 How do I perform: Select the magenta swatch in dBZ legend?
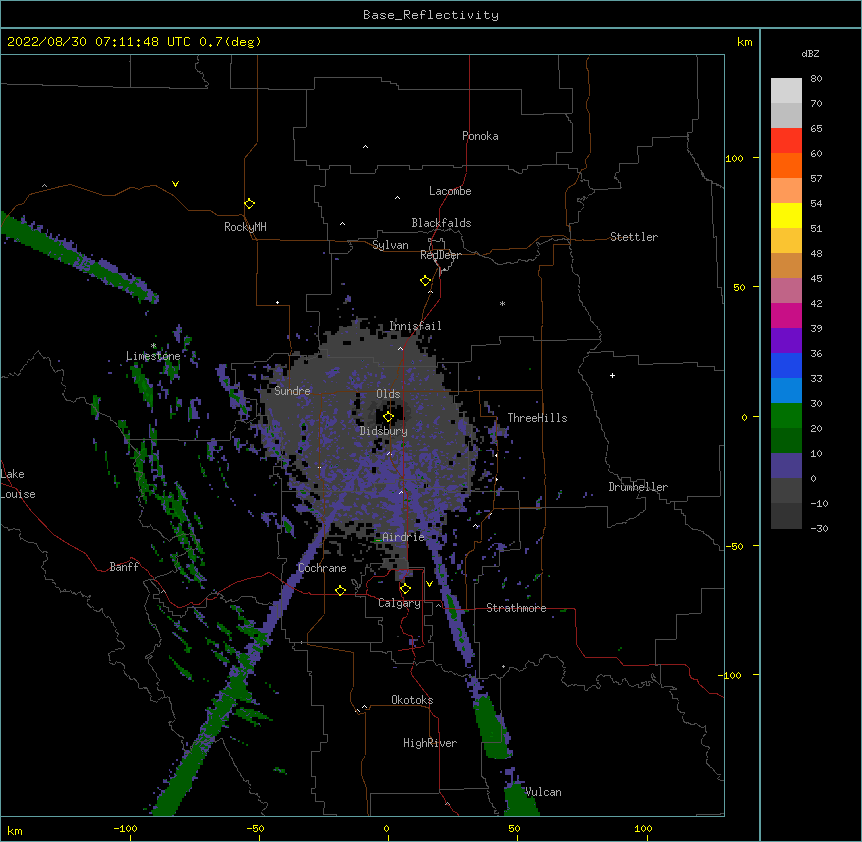[786, 315]
